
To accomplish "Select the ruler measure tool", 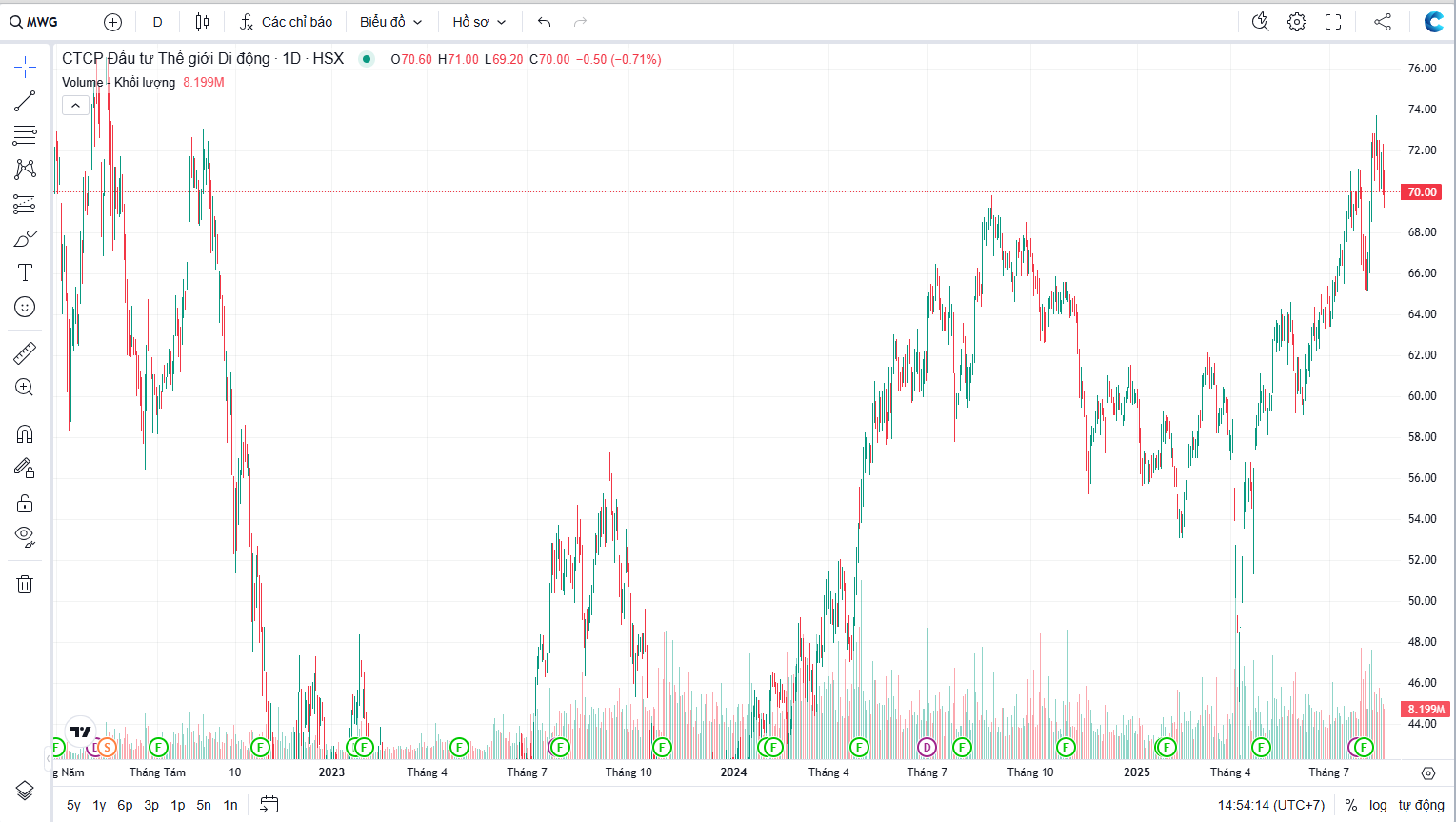I will [25, 353].
